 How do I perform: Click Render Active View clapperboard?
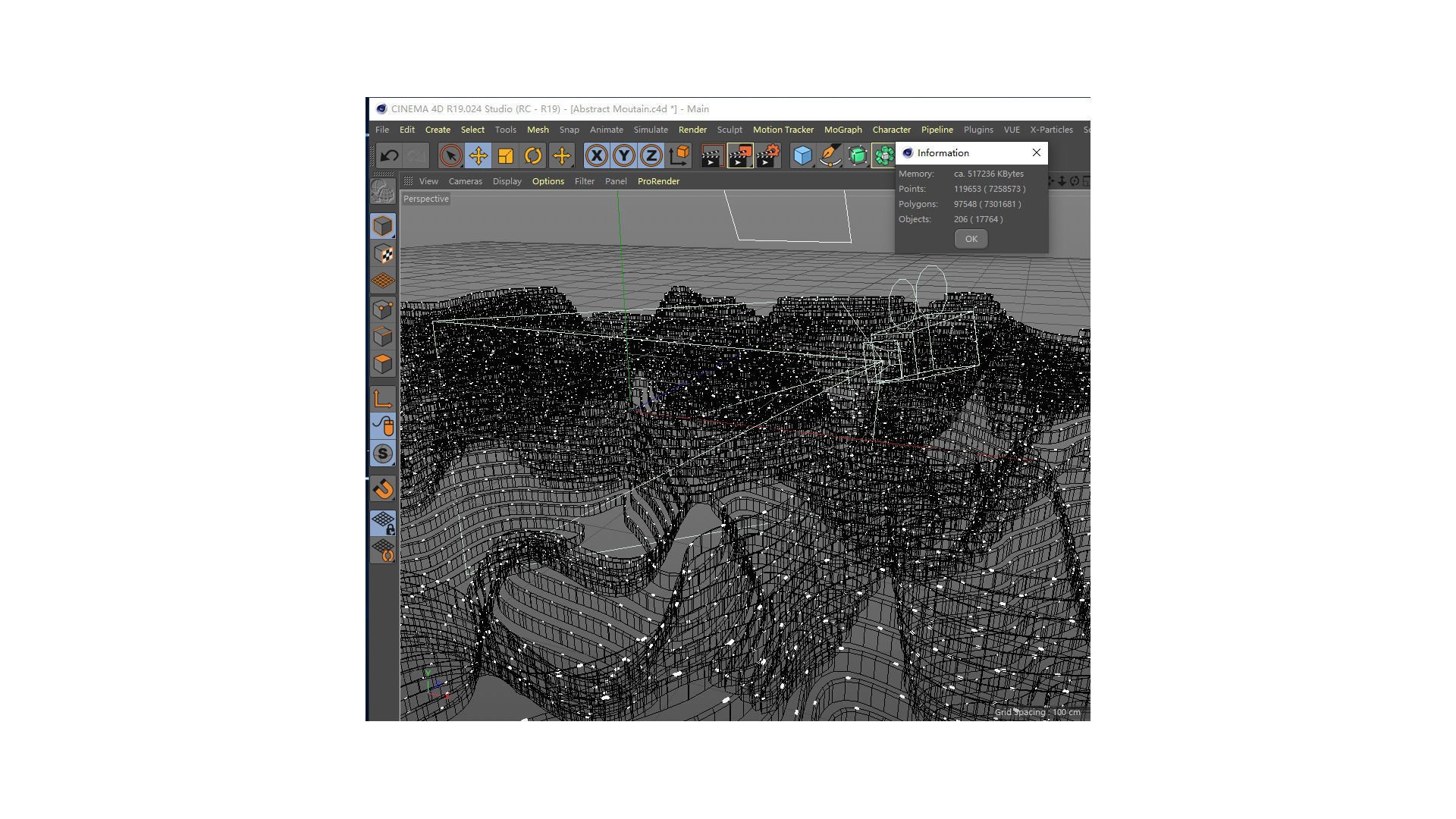712,156
